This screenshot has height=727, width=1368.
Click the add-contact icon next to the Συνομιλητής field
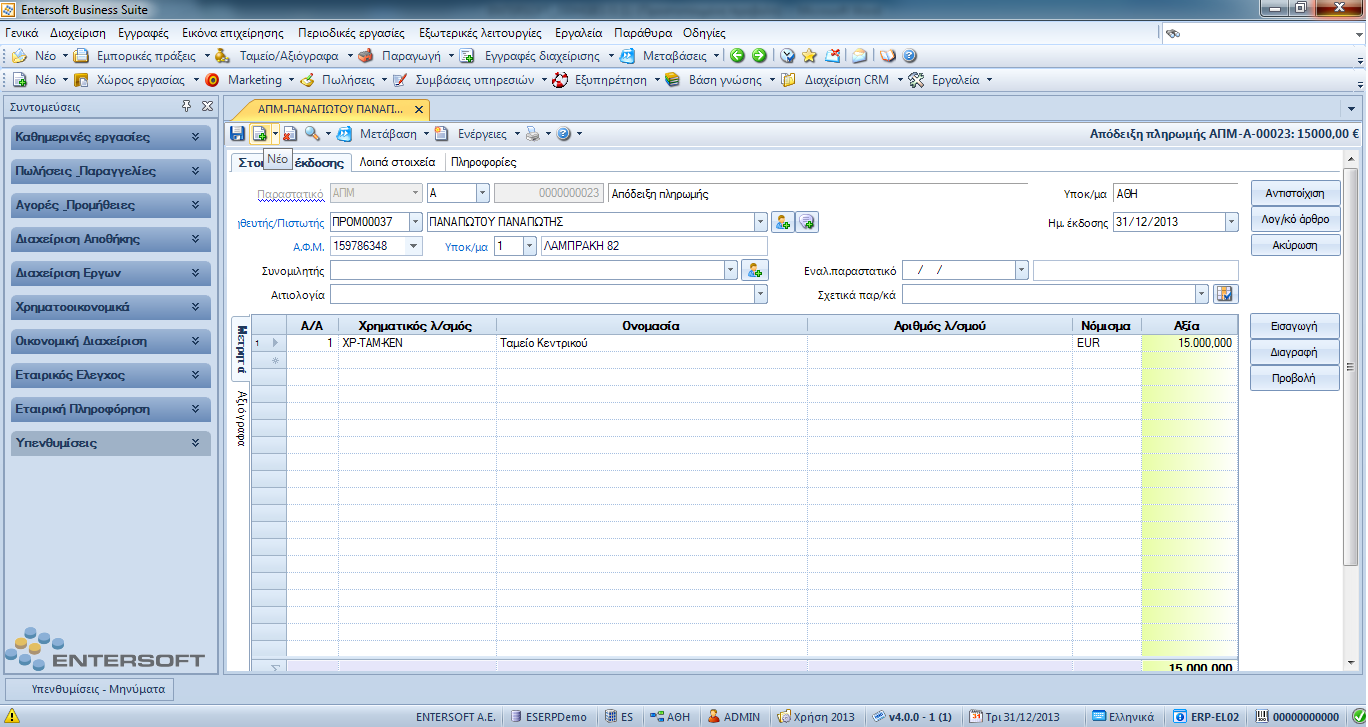[755, 270]
